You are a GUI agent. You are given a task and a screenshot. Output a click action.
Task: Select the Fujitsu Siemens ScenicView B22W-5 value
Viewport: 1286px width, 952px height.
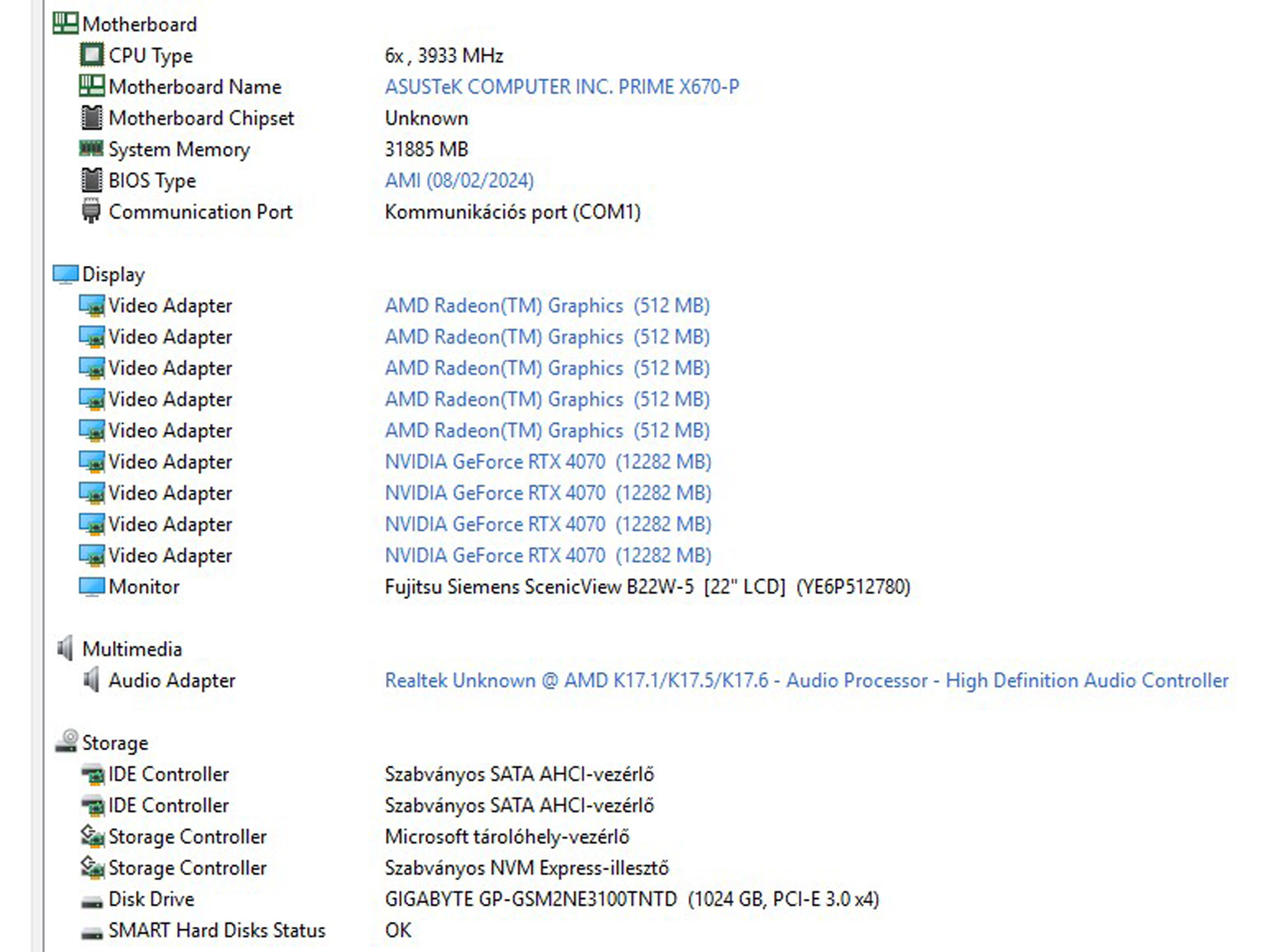(x=647, y=586)
